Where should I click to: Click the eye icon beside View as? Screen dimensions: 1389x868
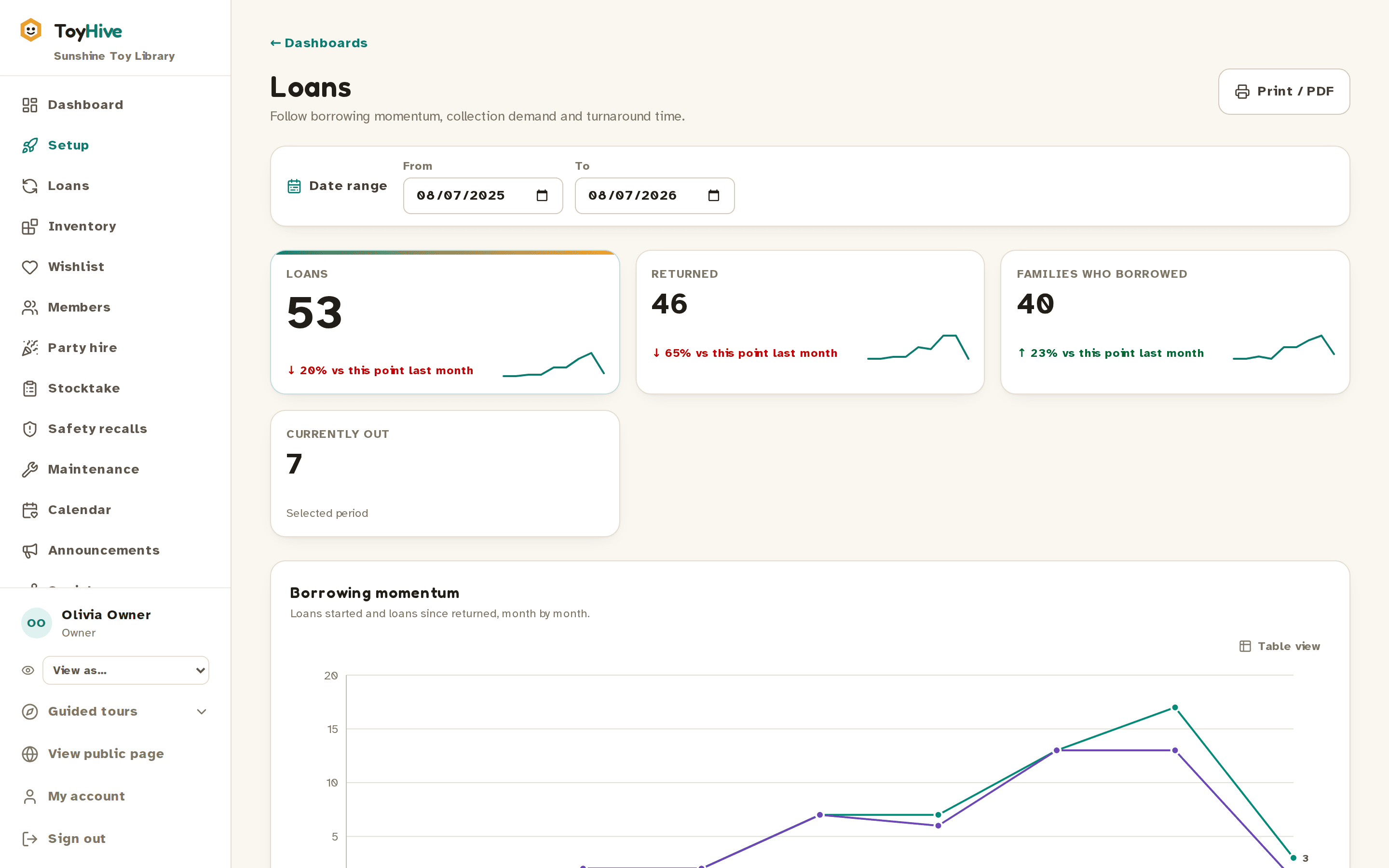coord(28,670)
